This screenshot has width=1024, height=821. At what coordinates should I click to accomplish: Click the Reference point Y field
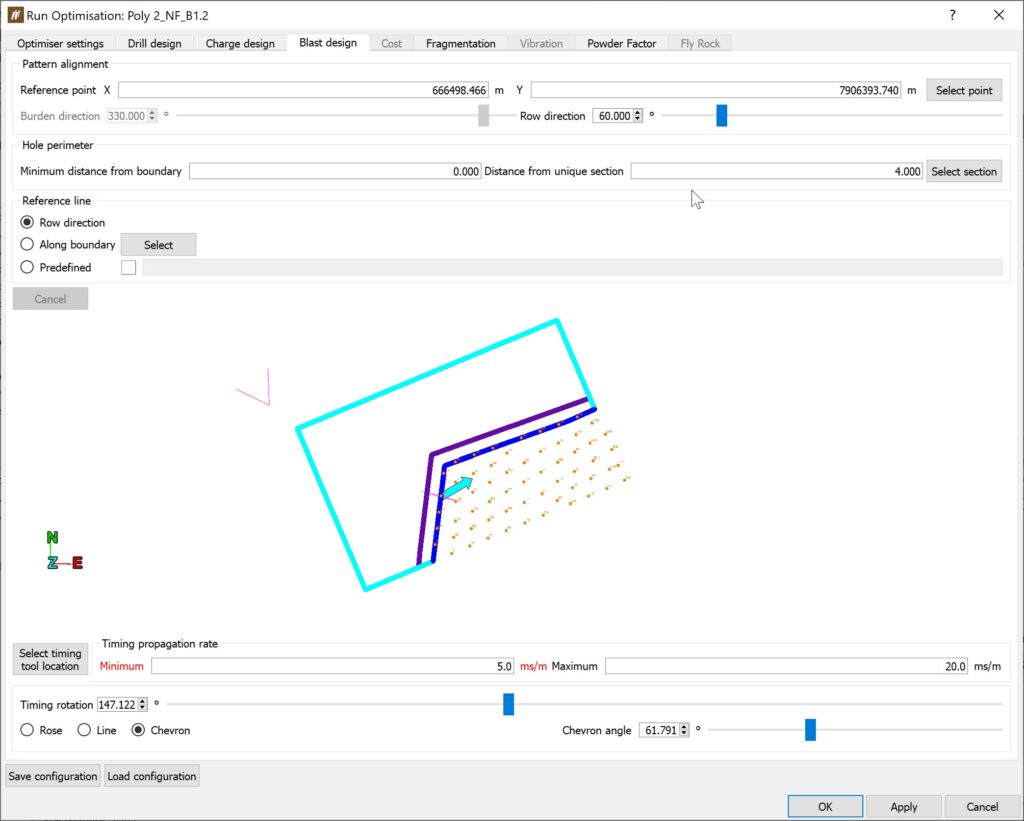coord(716,90)
